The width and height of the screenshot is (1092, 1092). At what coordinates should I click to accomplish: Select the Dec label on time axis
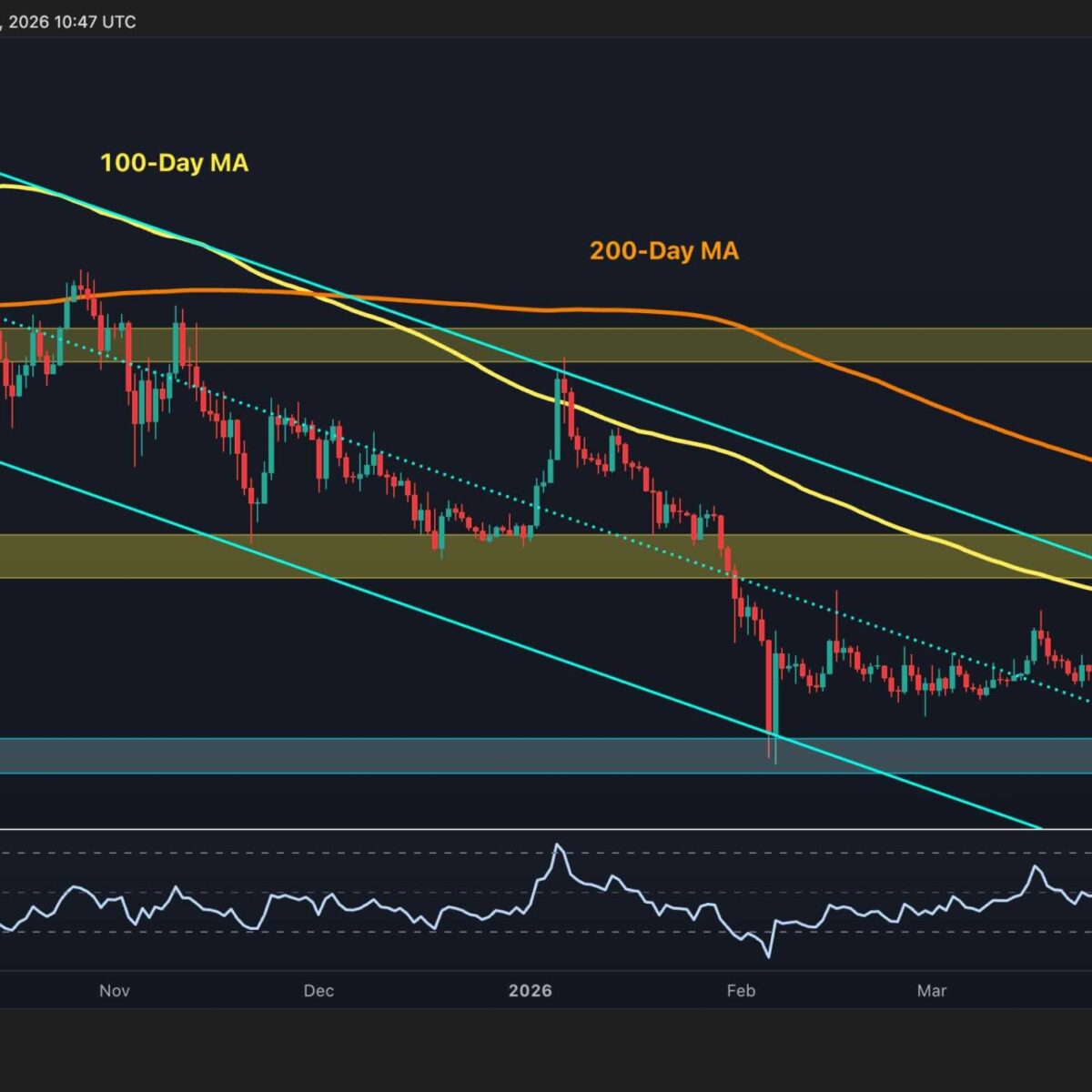318,990
